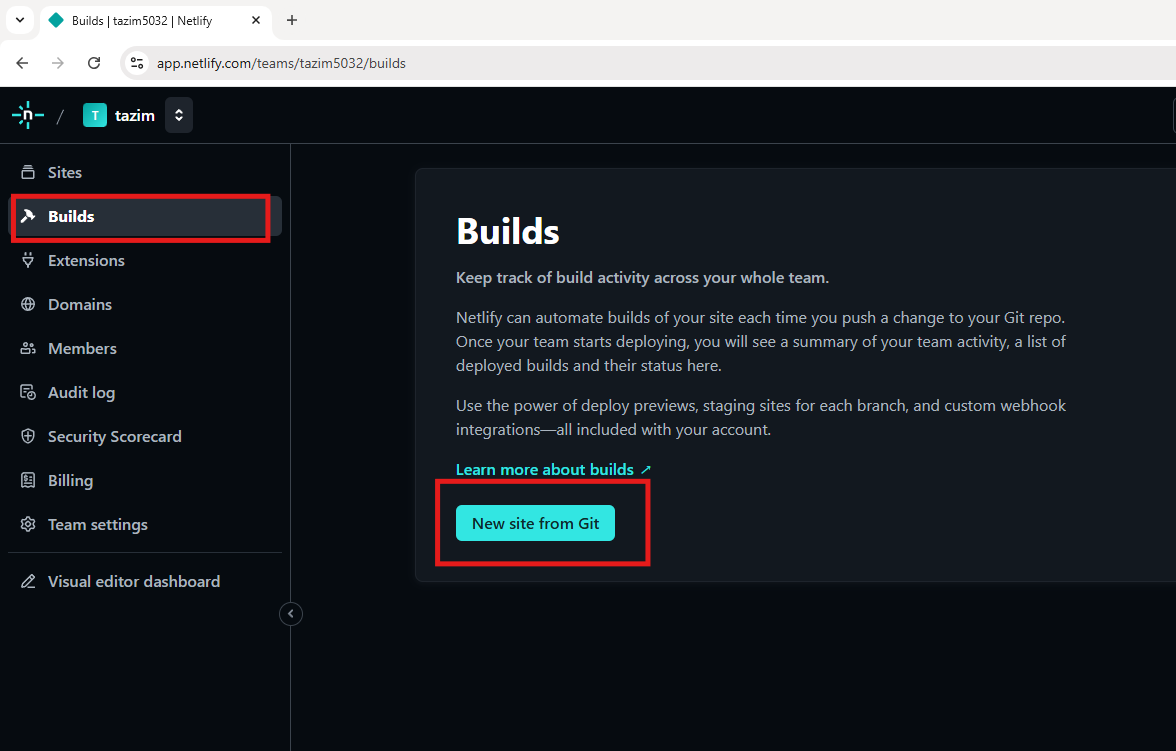The image size is (1176, 751).
Task: Open Sites in the sidebar
Action: coord(65,172)
